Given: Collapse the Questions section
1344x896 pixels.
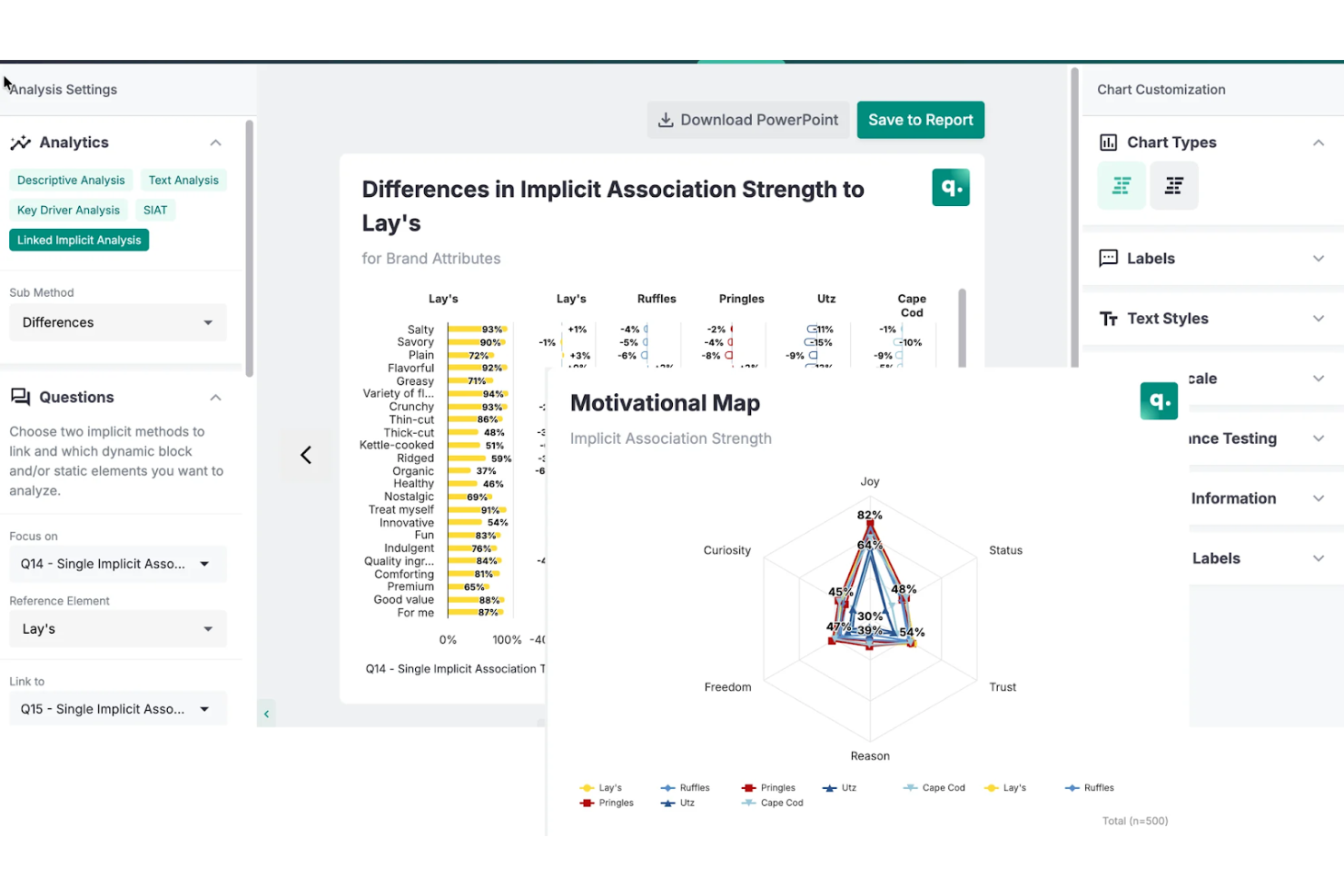Looking at the screenshot, I should [215, 398].
